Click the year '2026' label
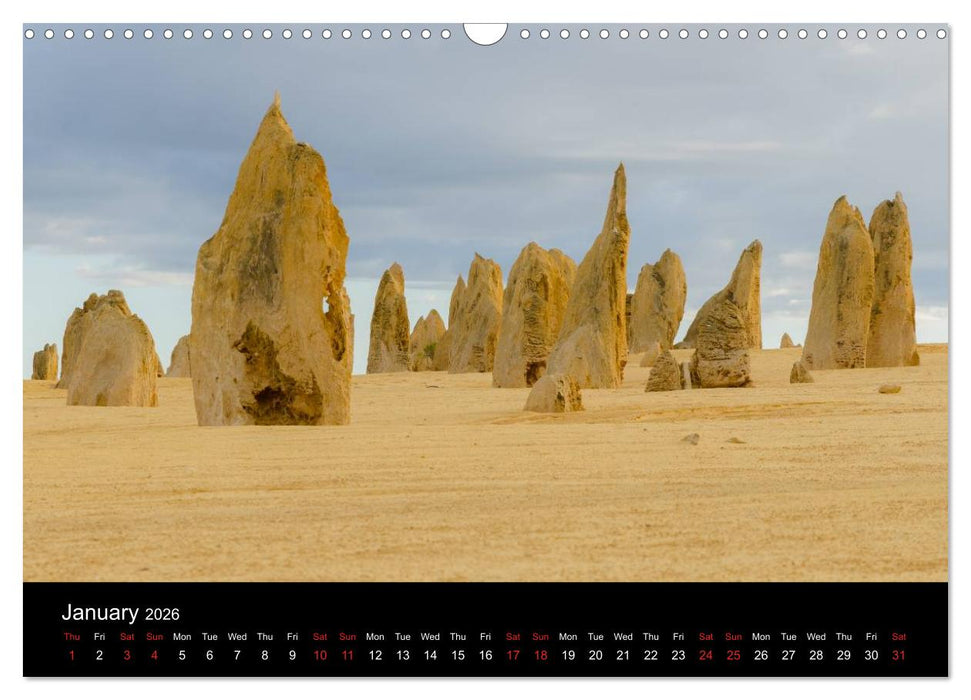The width and height of the screenshot is (971, 700). (x=165, y=614)
